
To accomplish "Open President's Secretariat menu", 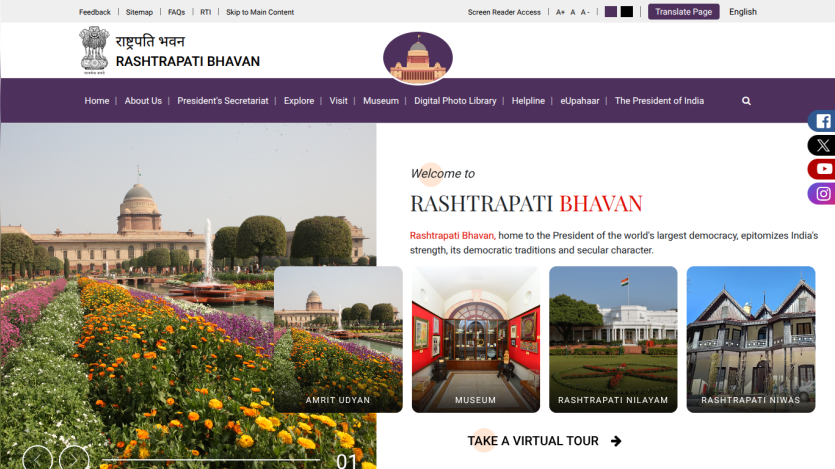I will point(223,101).
